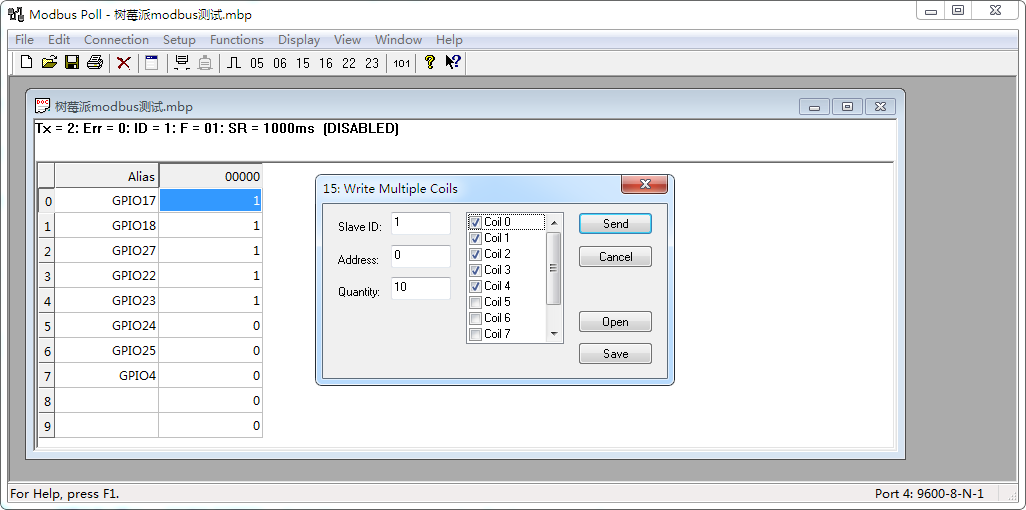Viewport: 1026px width, 510px height.
Task: Click the context help arrow icon
Action: 453,62
